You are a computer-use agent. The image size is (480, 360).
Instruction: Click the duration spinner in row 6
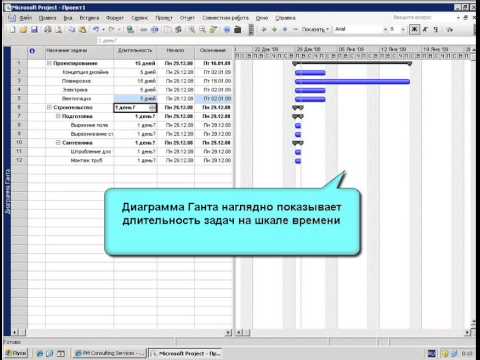pos(153,107)
